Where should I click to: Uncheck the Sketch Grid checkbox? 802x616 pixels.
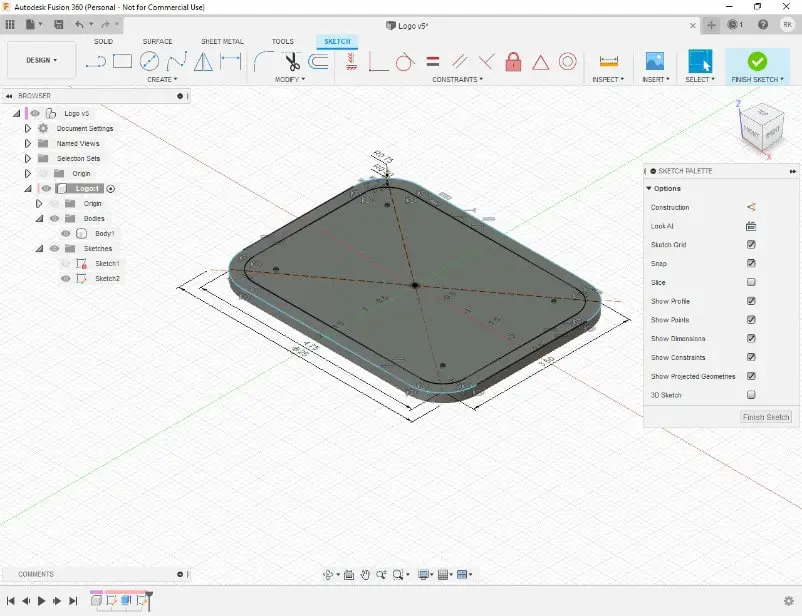[x=751, y=245]
